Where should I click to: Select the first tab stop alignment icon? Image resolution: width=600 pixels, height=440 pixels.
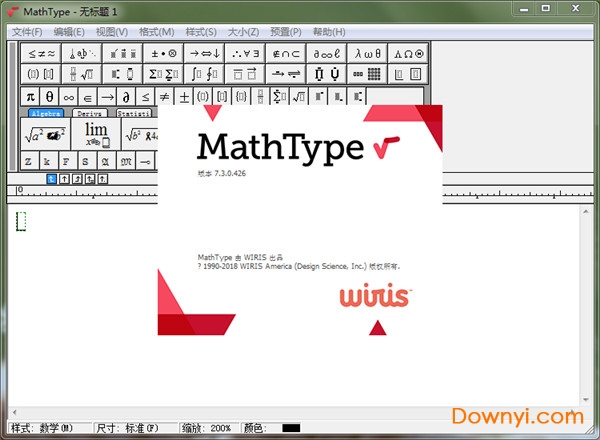[53, 178]
